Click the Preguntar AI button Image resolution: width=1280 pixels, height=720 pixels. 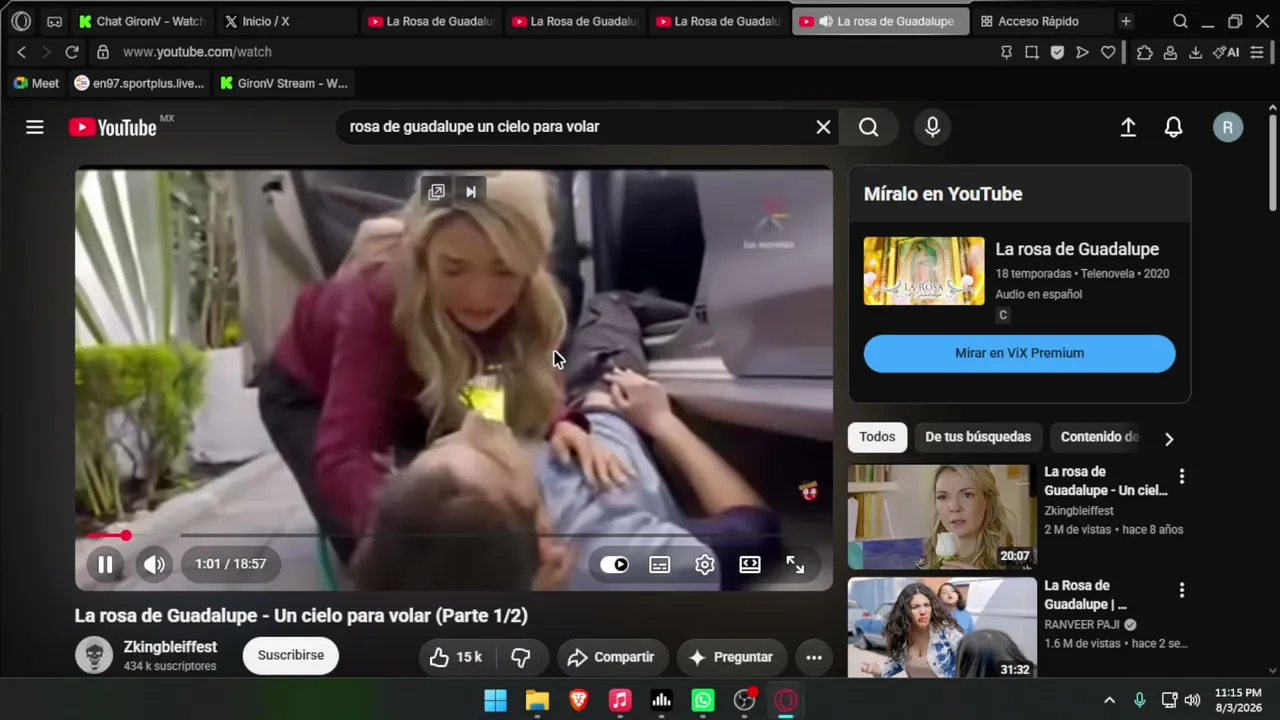coord(731,657)
